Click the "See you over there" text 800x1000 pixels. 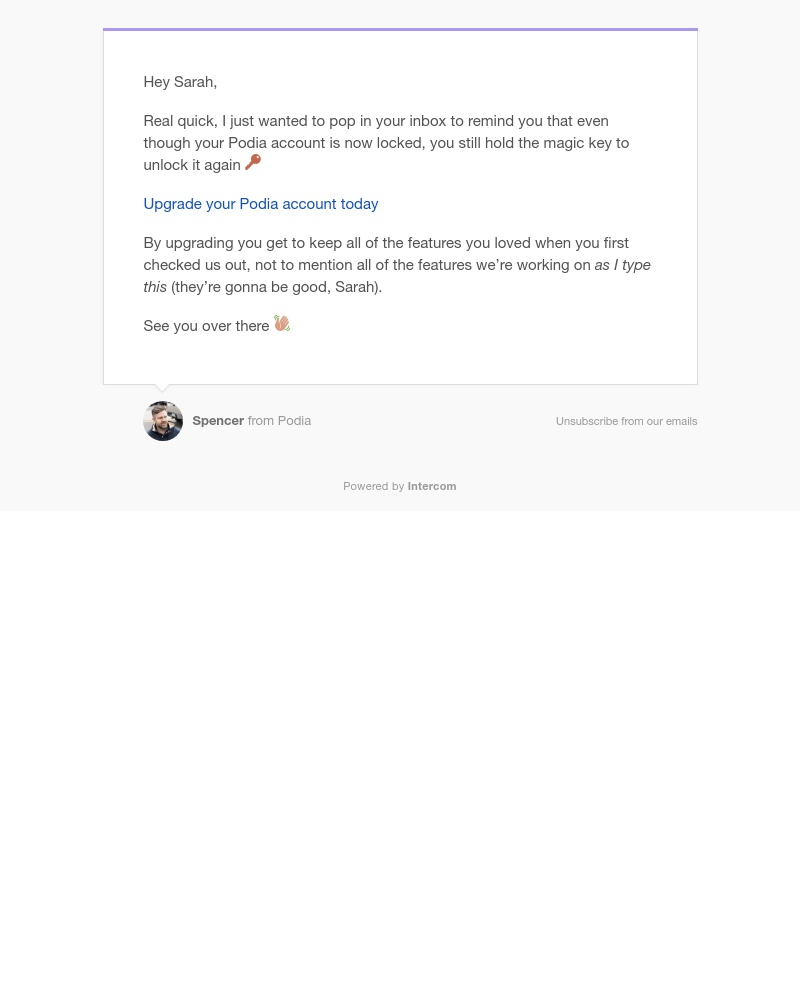206,326
